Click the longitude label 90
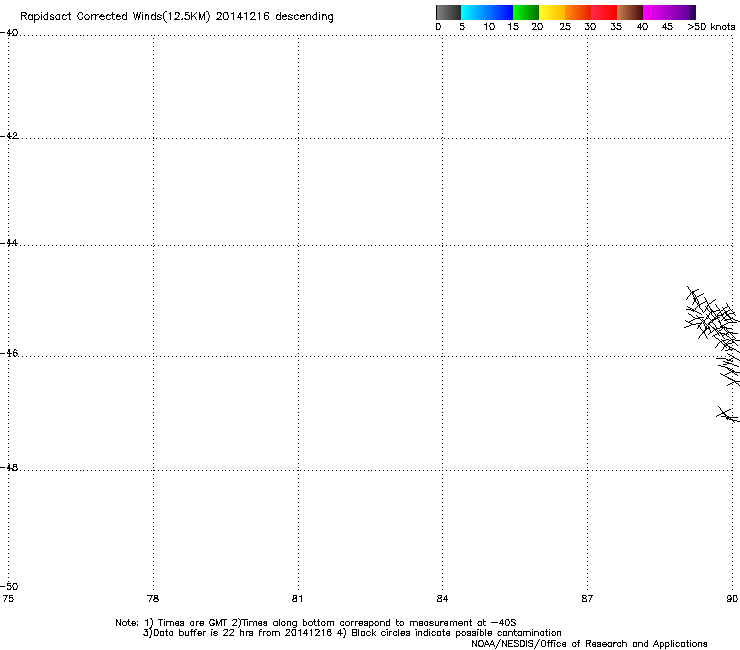Screen dimensions: 740x650 click(732, 599)
